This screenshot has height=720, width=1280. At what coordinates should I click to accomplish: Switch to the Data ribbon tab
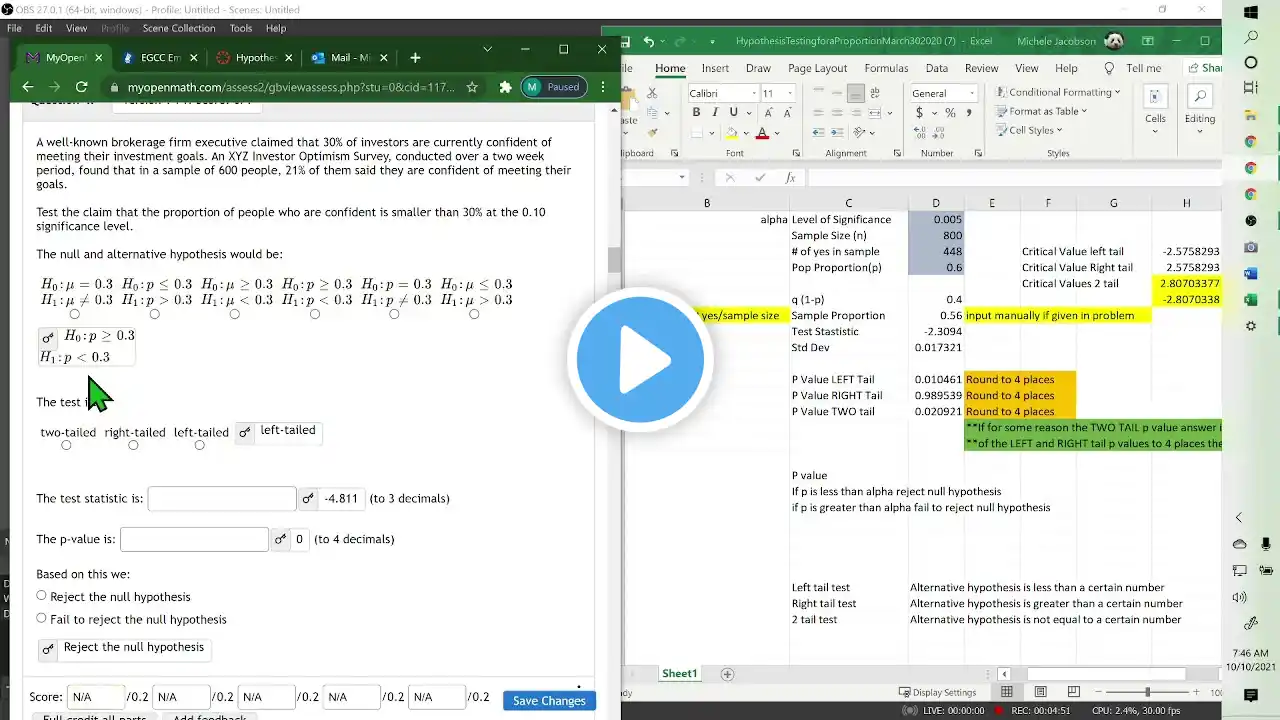coord(936,69)
